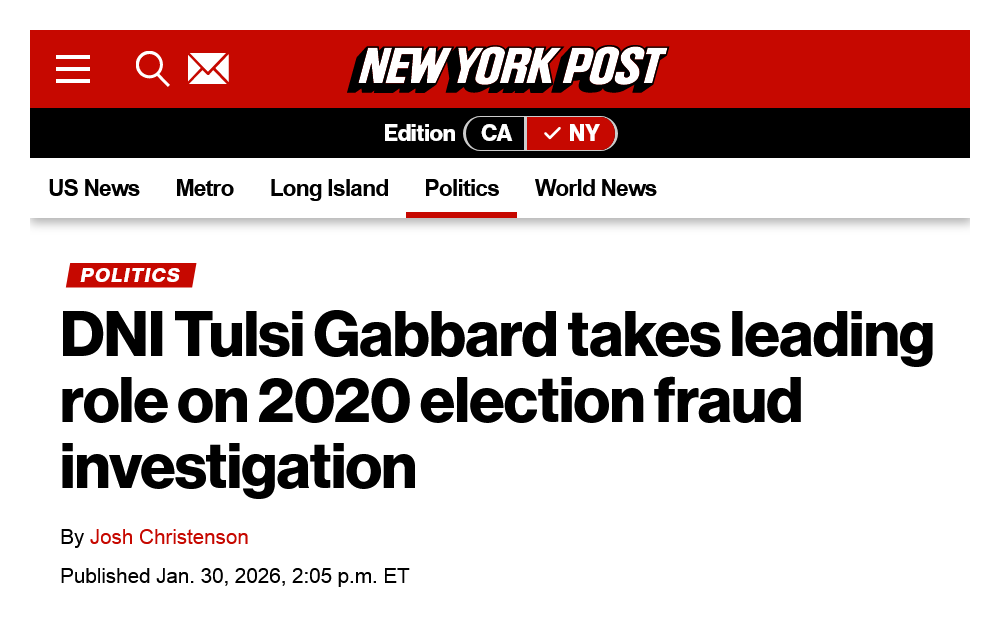The height and width of the screenshot is (640, 1000).
Task: Click the DNI Tulsi Gabbard article headline
Action: click(x=496, y=337)
